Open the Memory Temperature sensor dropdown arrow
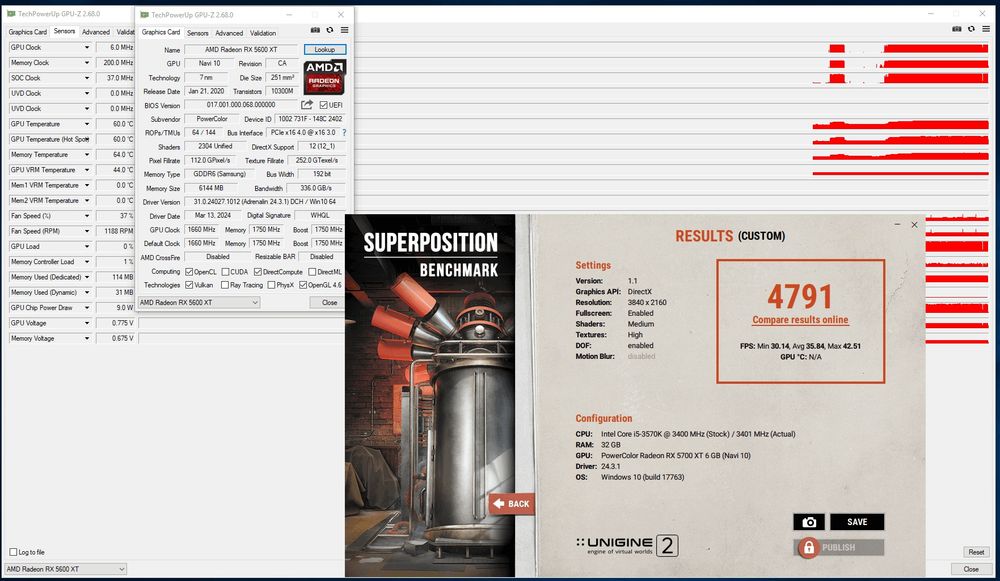 click(87, 154)
